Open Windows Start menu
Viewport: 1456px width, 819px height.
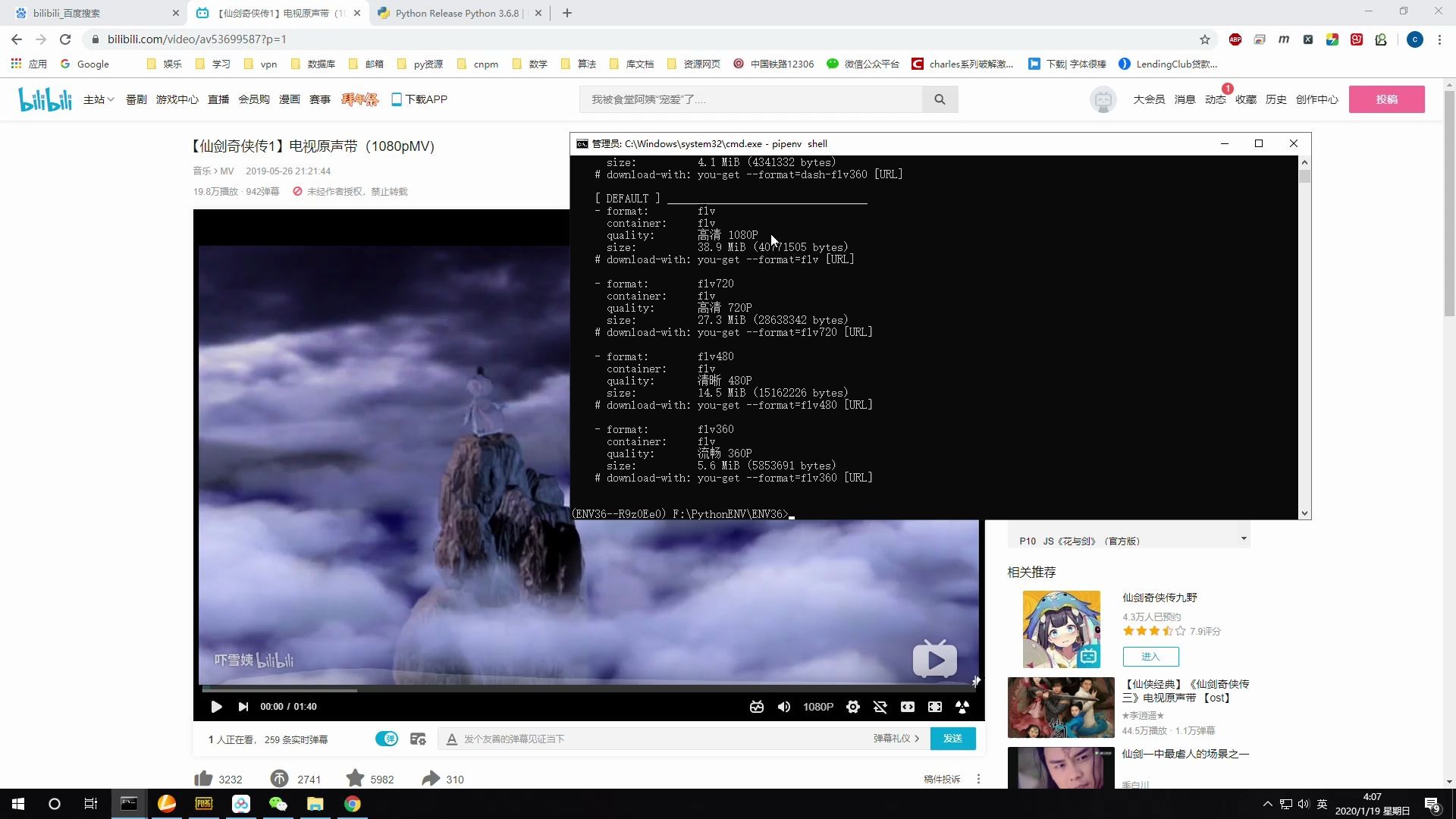pos(18,804)
